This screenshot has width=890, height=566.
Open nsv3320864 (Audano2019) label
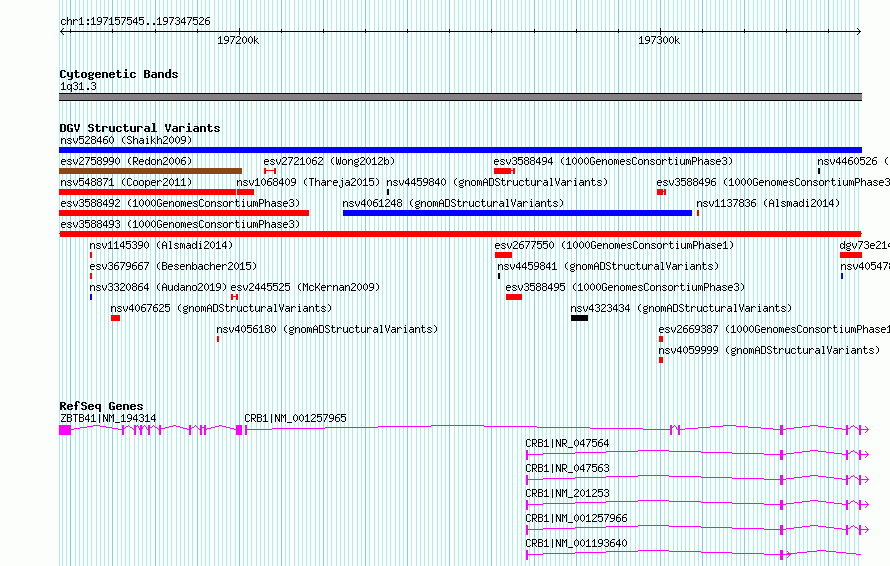point(158,287)
